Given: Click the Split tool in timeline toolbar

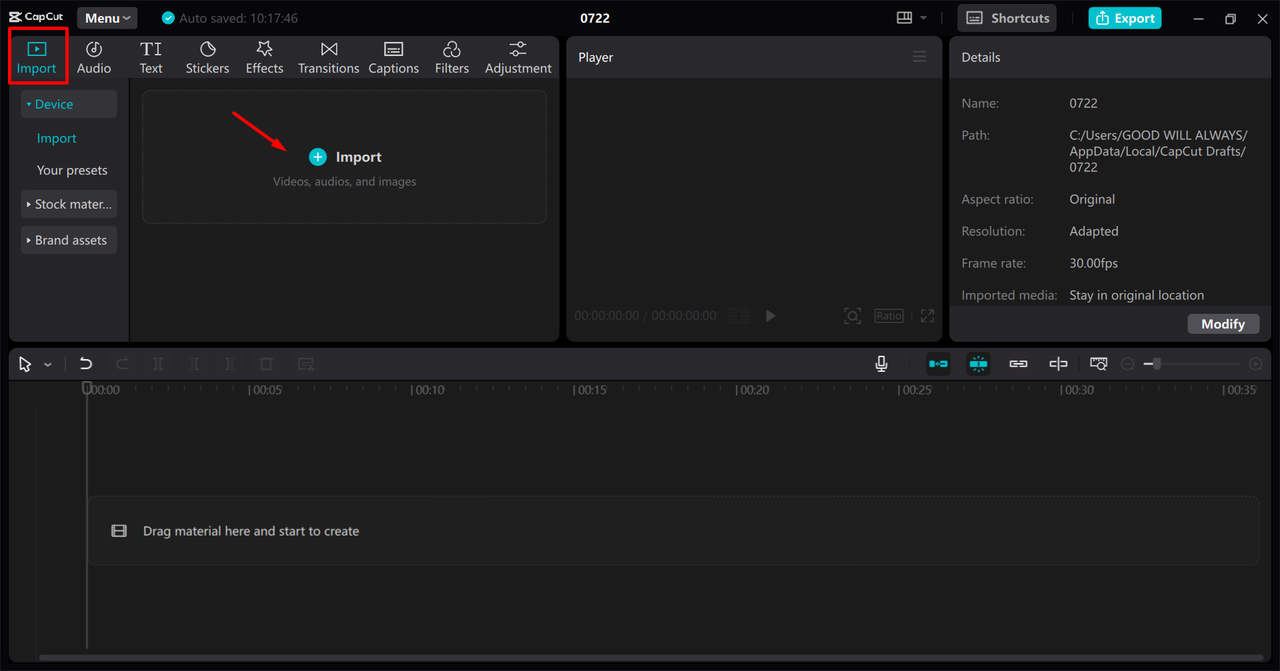Looking at the screenshot, I should (x=158, y=364).
